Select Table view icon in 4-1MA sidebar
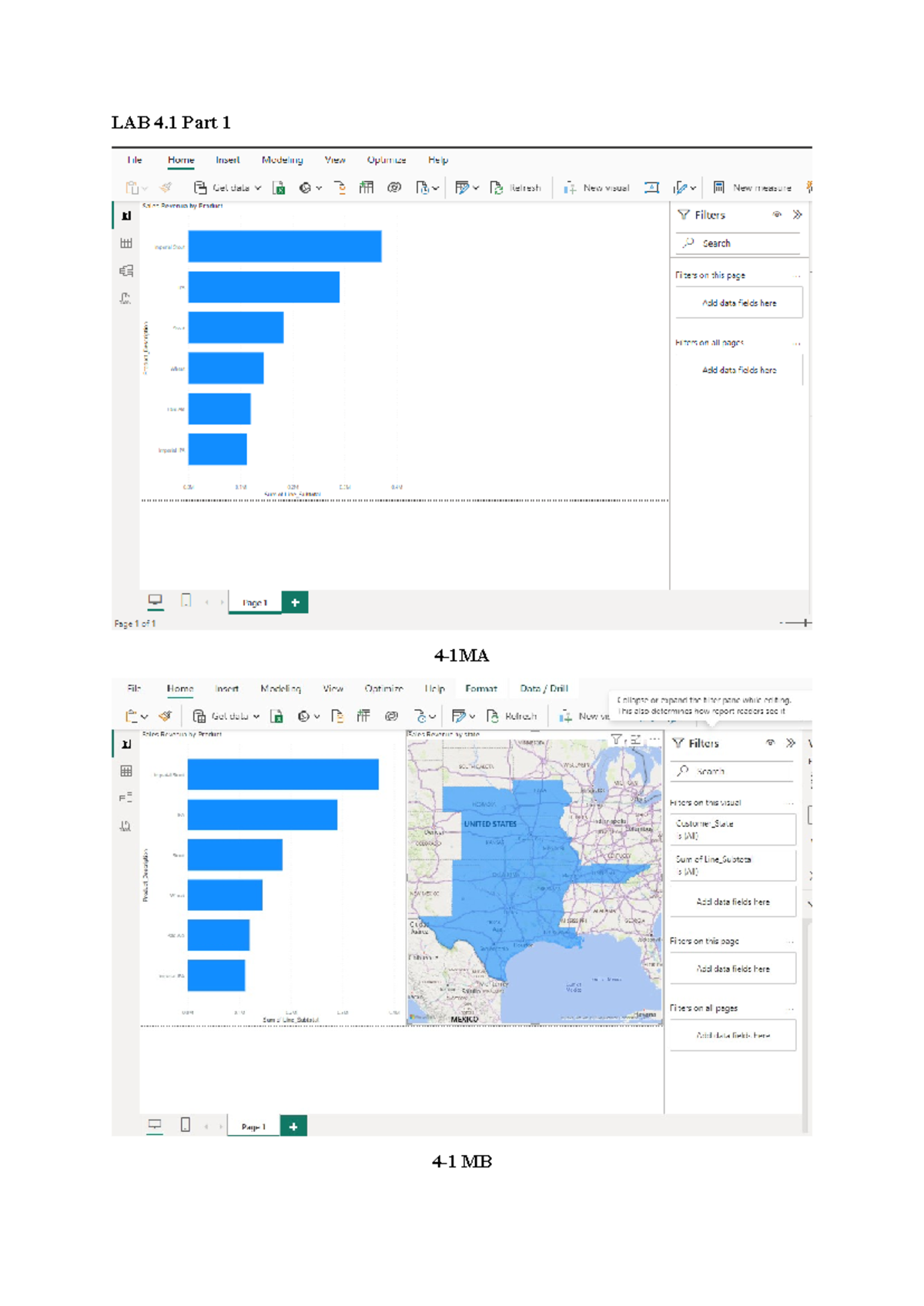 (x=126, y=243)
